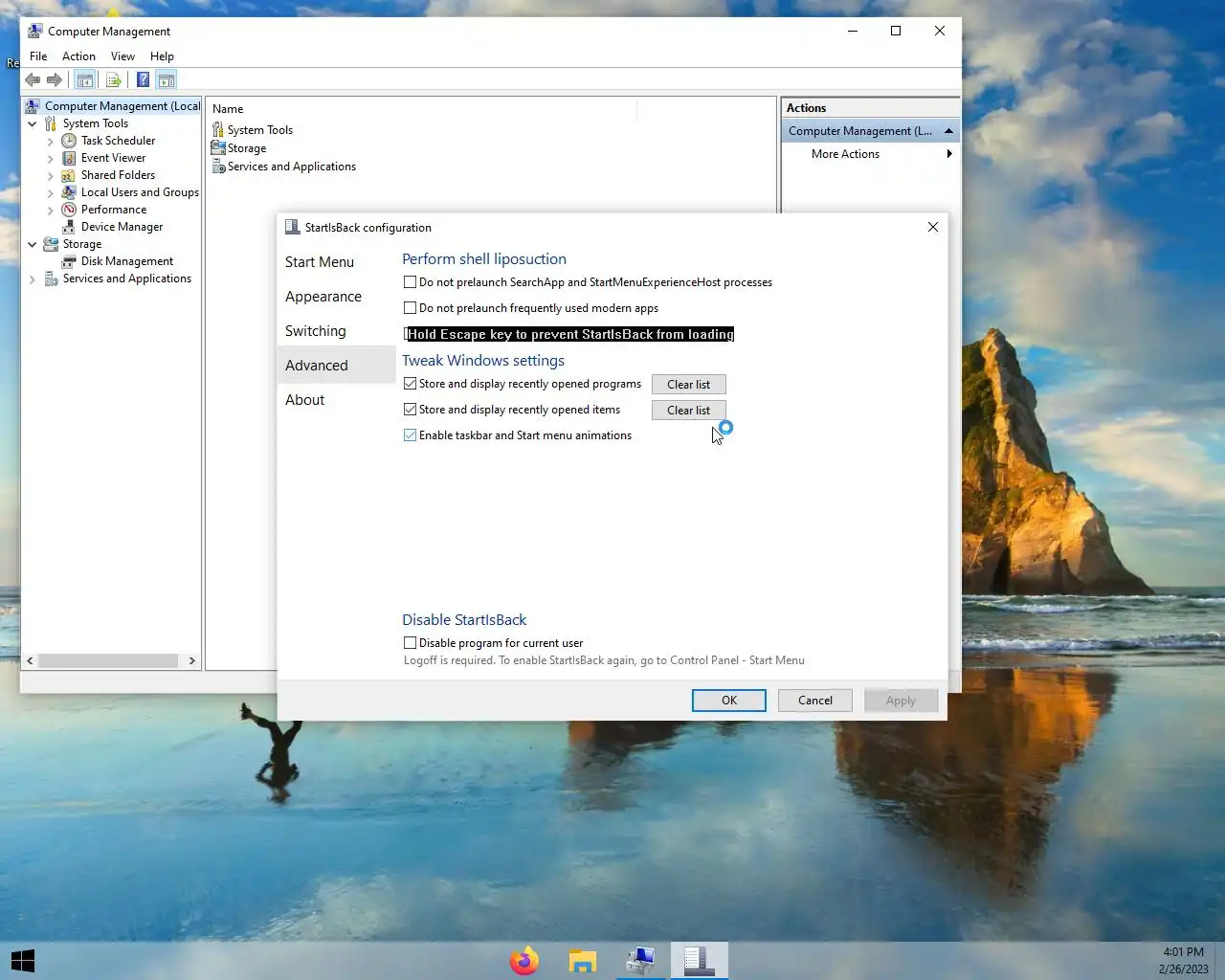
Task: Expand the Task Scheduler node
Action: 51,141
